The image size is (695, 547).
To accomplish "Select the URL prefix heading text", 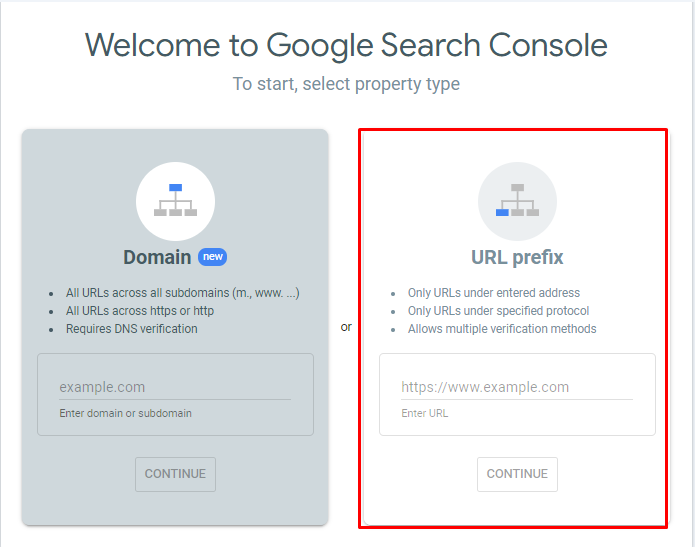I will [517, 258].
